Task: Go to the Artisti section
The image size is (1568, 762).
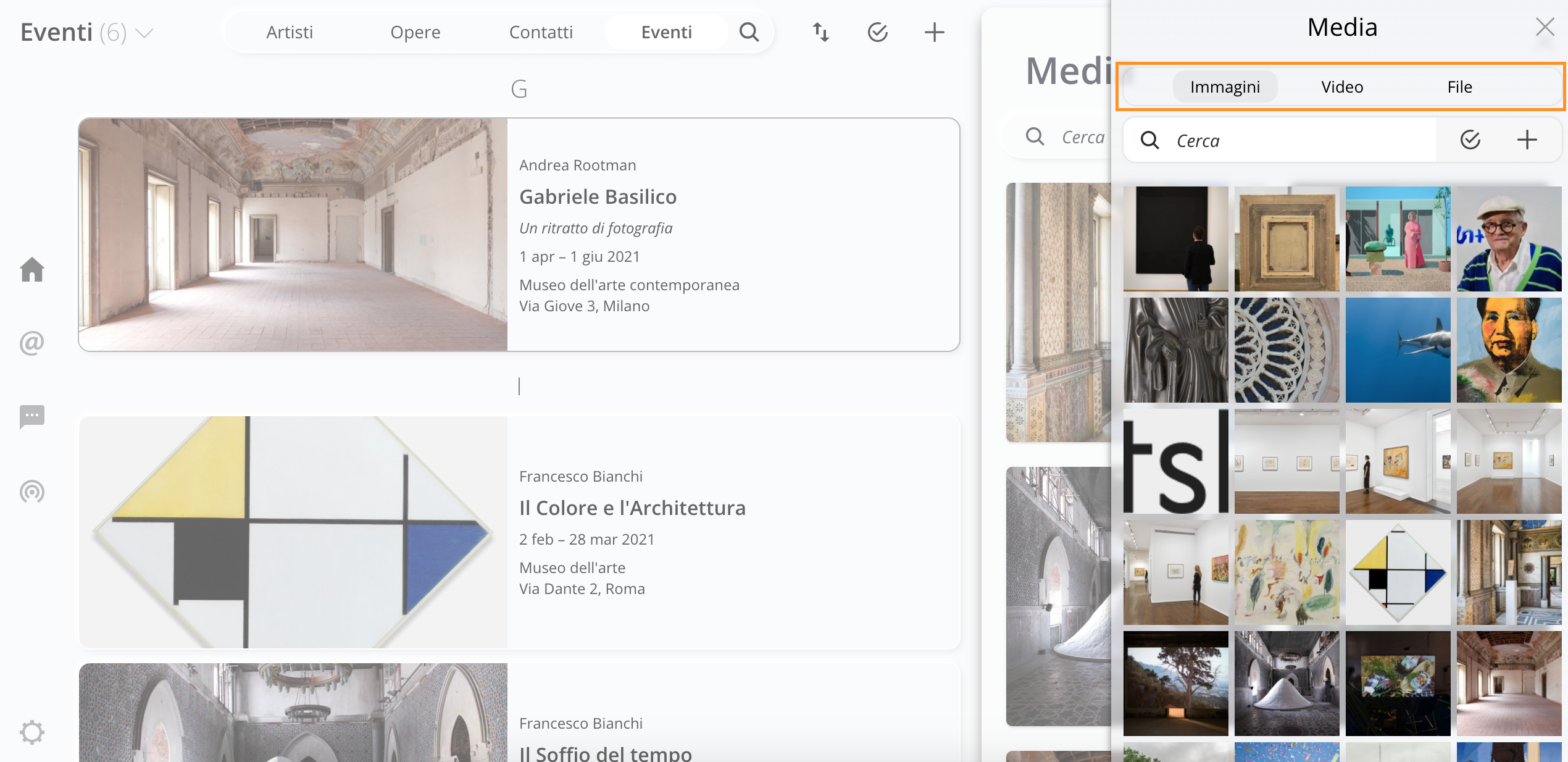Action: point(290,32)
